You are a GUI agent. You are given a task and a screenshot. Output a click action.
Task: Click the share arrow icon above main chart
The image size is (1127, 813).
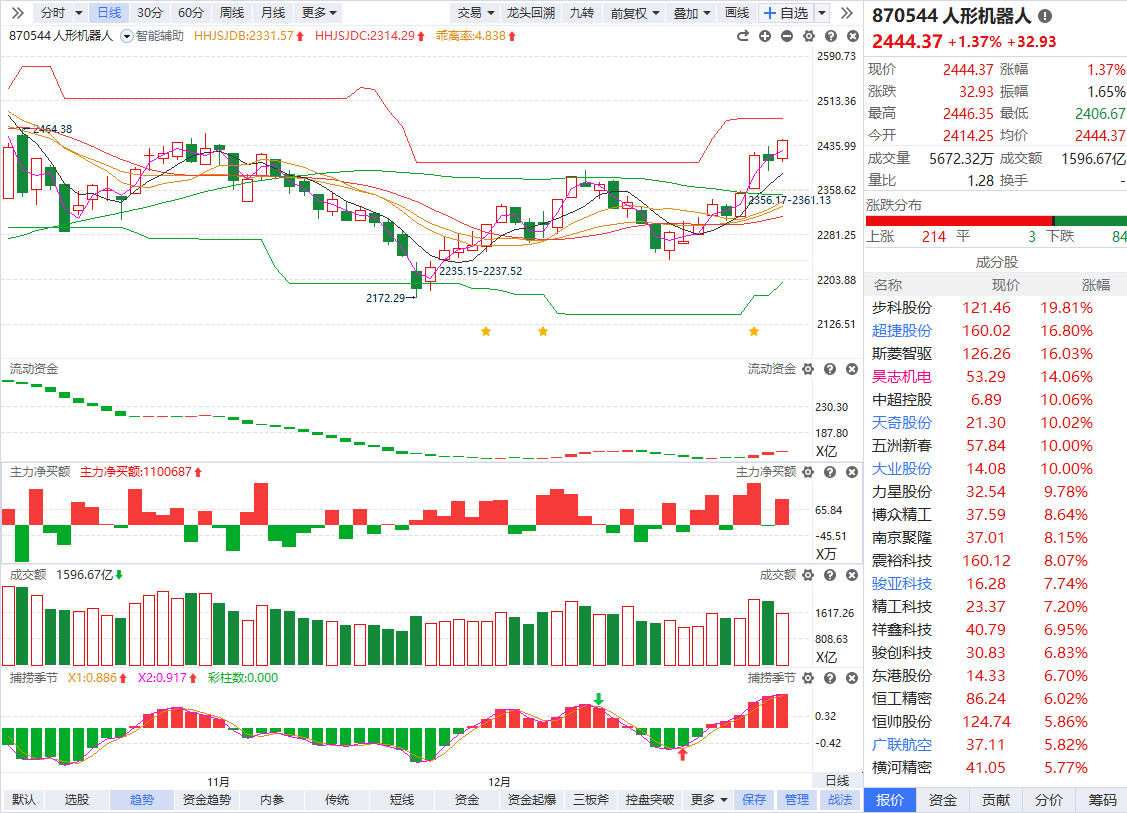[743, 36]
